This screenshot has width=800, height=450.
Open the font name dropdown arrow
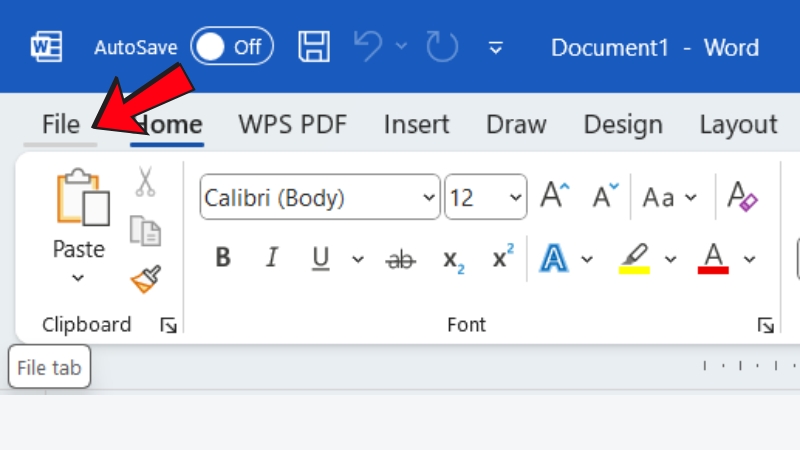click(x=429, y=197)
